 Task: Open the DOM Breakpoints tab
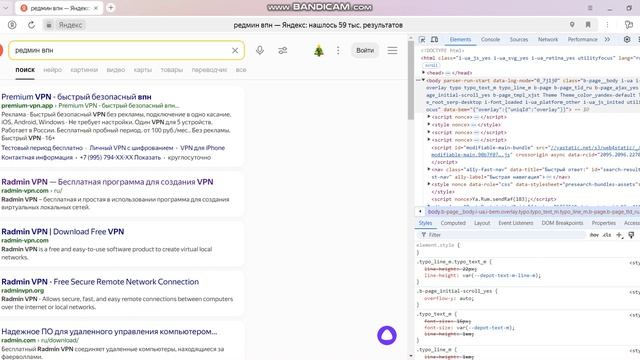(x=562, y=223)
